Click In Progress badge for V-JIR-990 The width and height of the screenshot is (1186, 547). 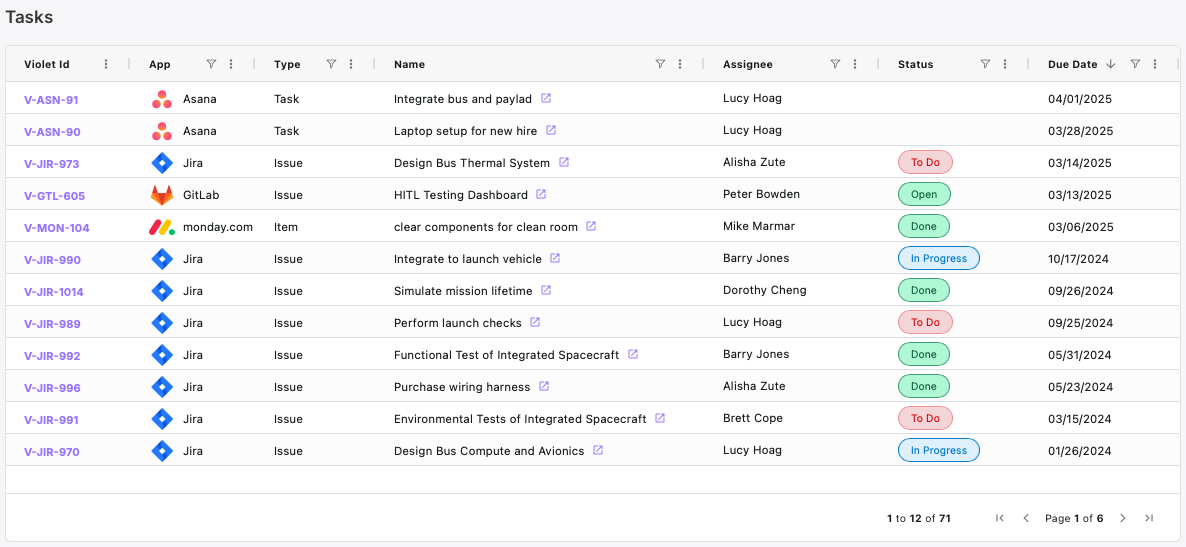point(938,258)
